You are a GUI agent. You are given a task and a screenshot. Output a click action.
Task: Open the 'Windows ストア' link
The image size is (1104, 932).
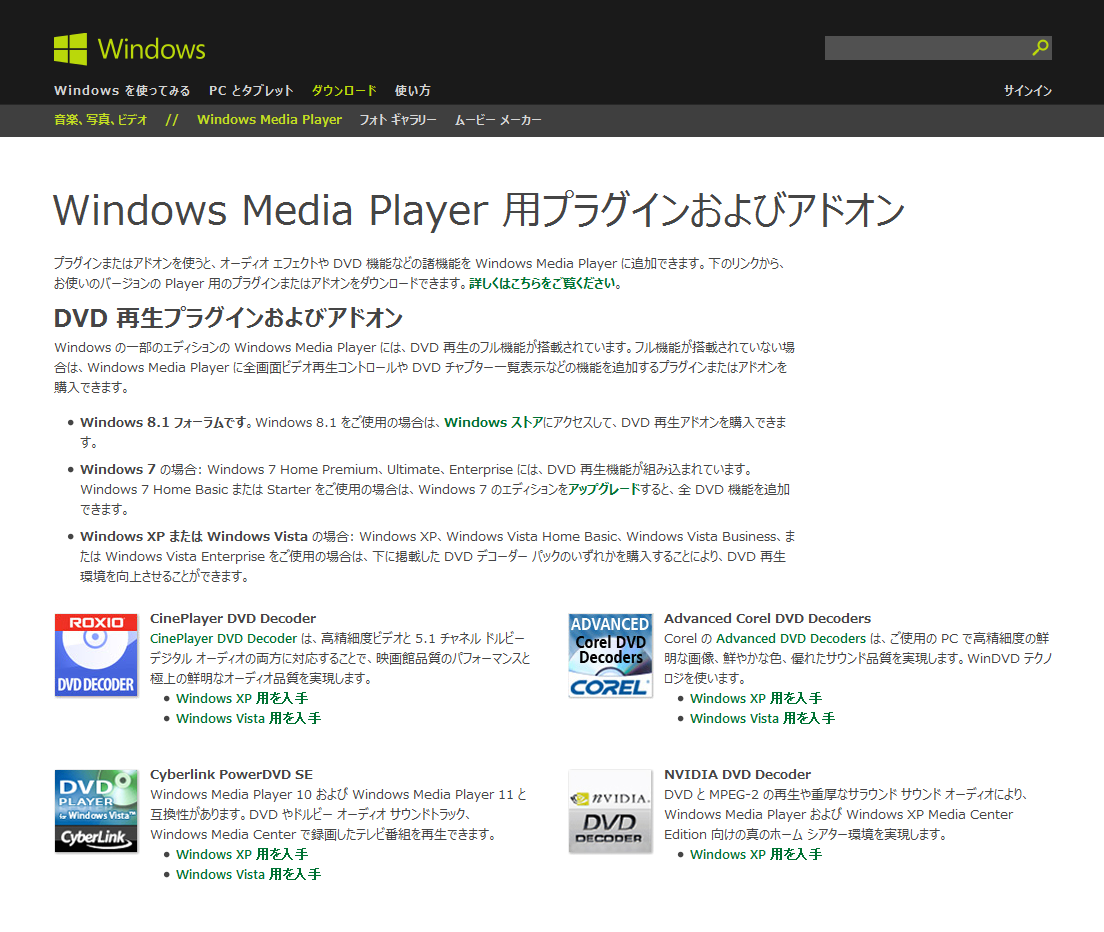(494, 422)
